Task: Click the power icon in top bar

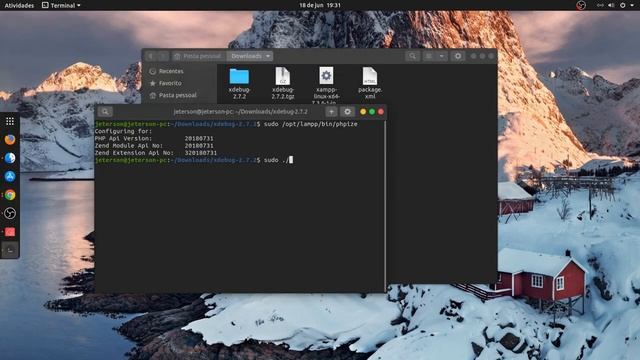Action: (622, 5)
